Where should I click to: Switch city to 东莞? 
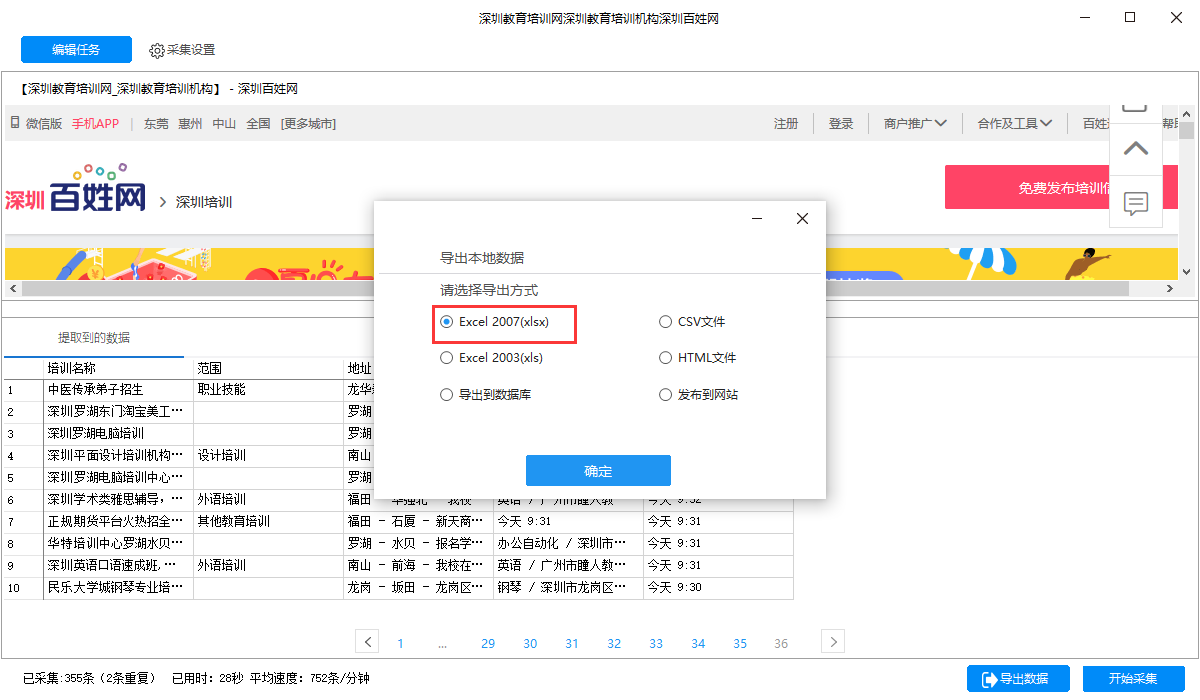point(156,124)
